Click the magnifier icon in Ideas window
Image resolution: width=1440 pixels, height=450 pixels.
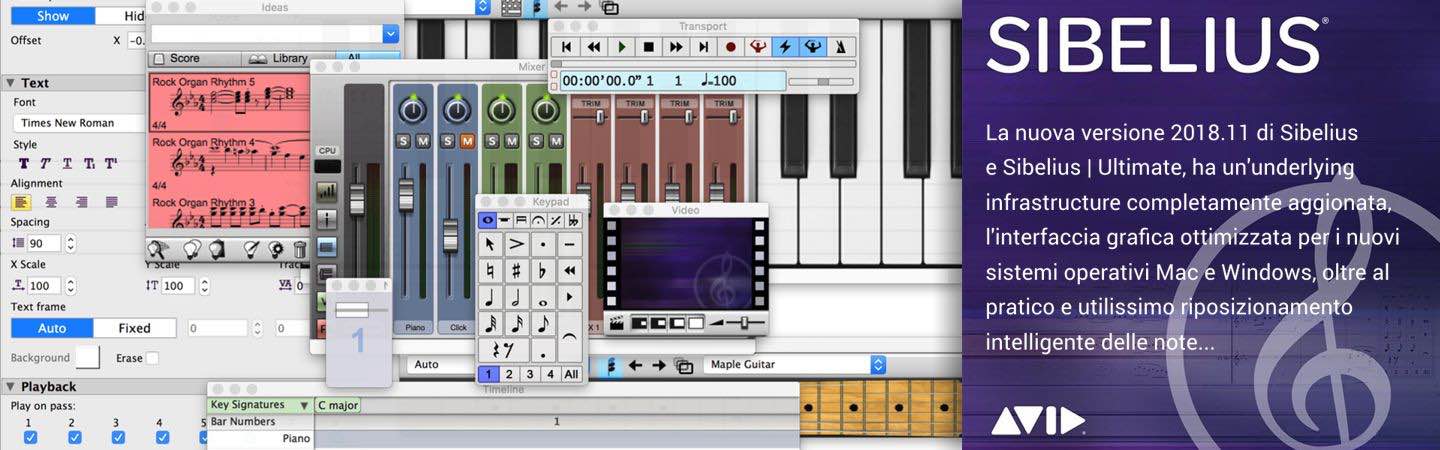(158, 250)
